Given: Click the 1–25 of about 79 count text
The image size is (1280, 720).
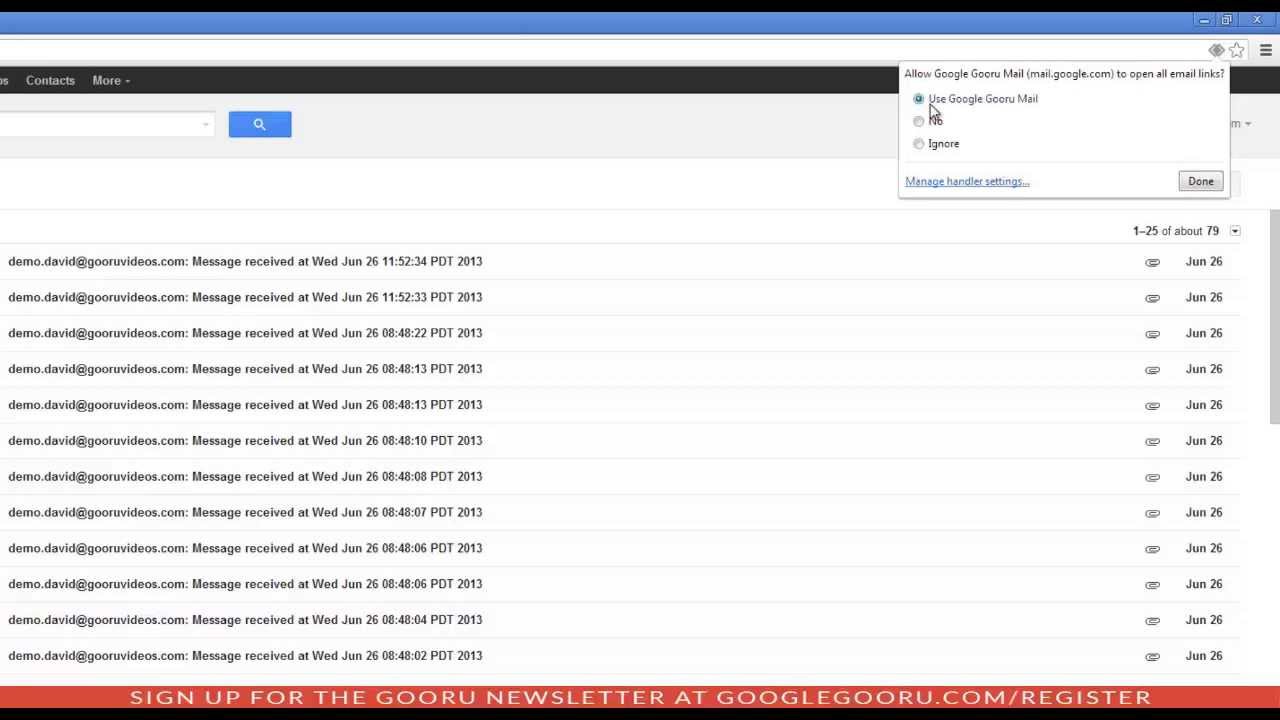Looking at the screenshot, I should (x=1176, y=231).
